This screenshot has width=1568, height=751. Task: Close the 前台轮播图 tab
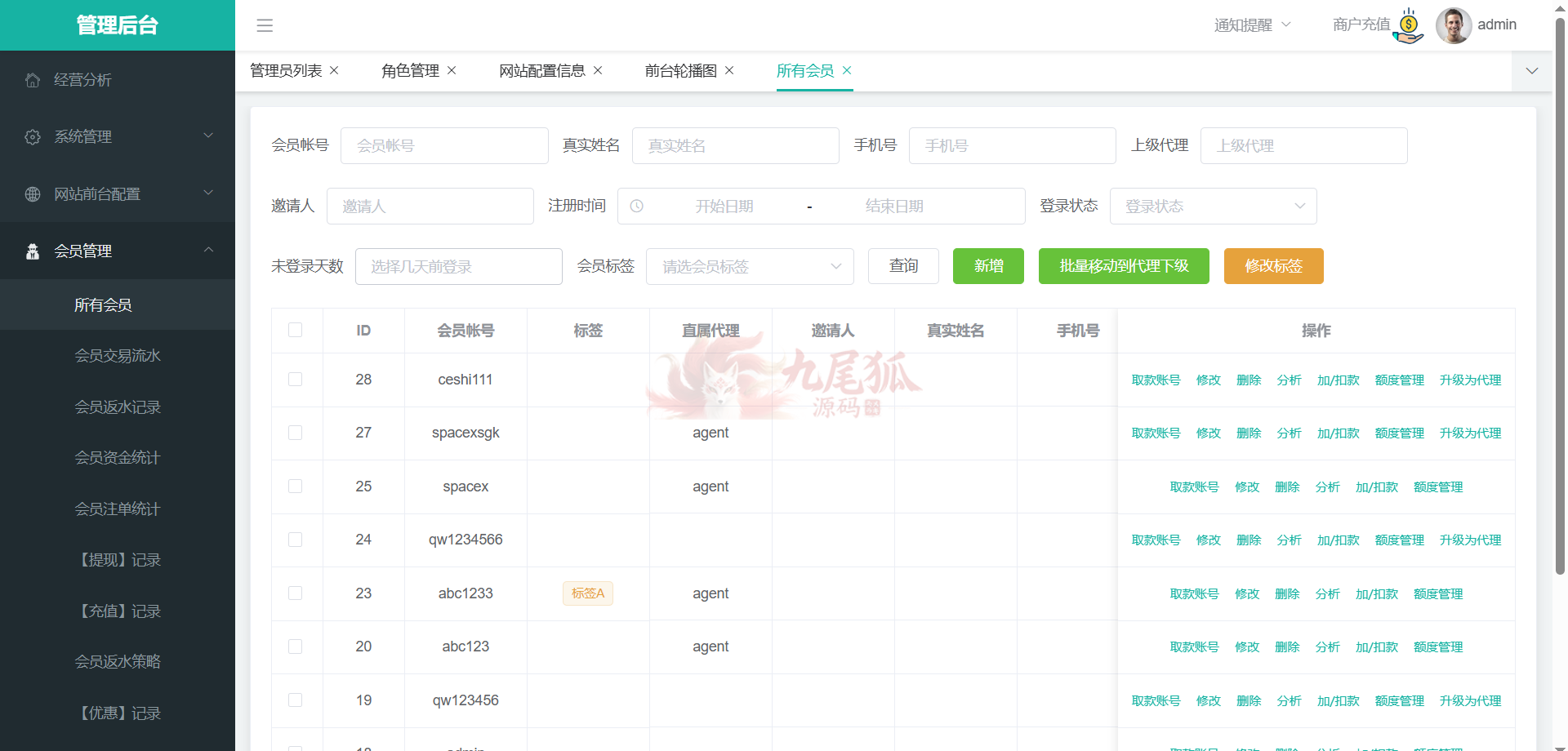pyautogui.click(x=729, y=70)
